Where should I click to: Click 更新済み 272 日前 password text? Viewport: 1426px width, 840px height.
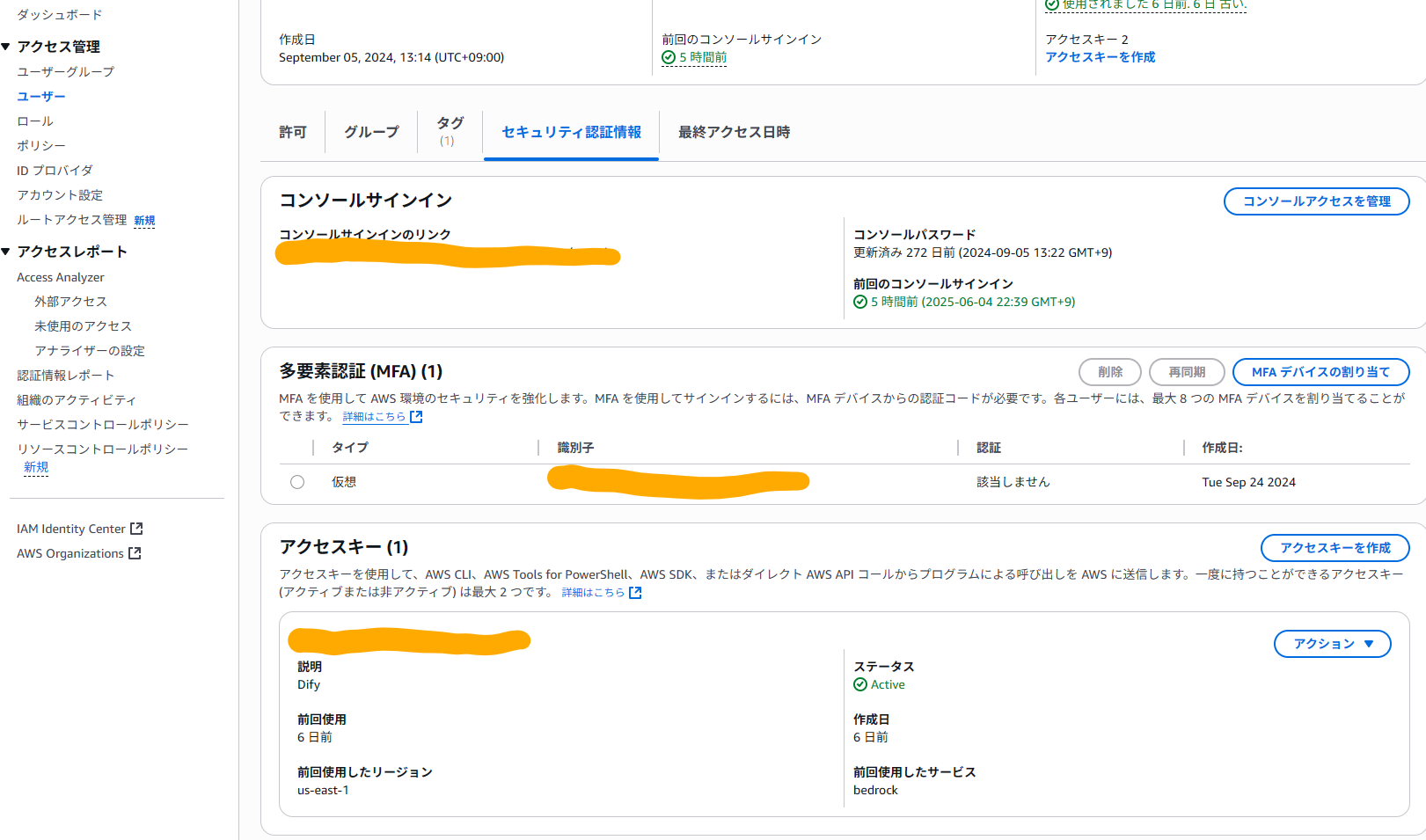coord(983,252)
